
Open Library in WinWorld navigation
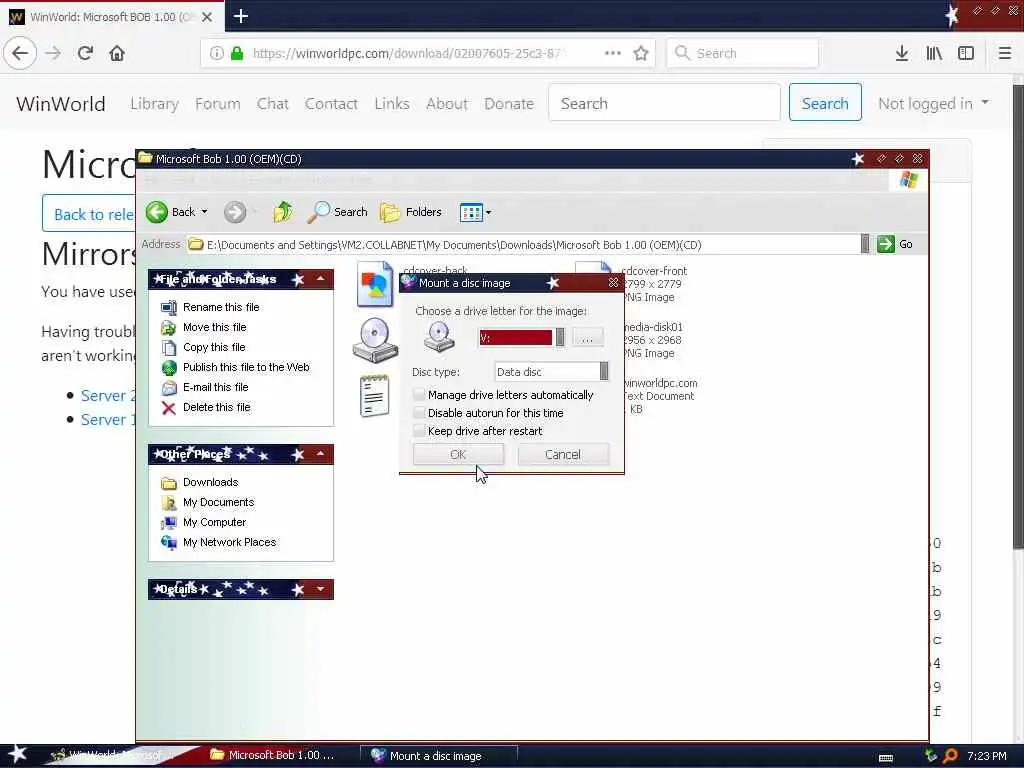[x=154, y=104]
